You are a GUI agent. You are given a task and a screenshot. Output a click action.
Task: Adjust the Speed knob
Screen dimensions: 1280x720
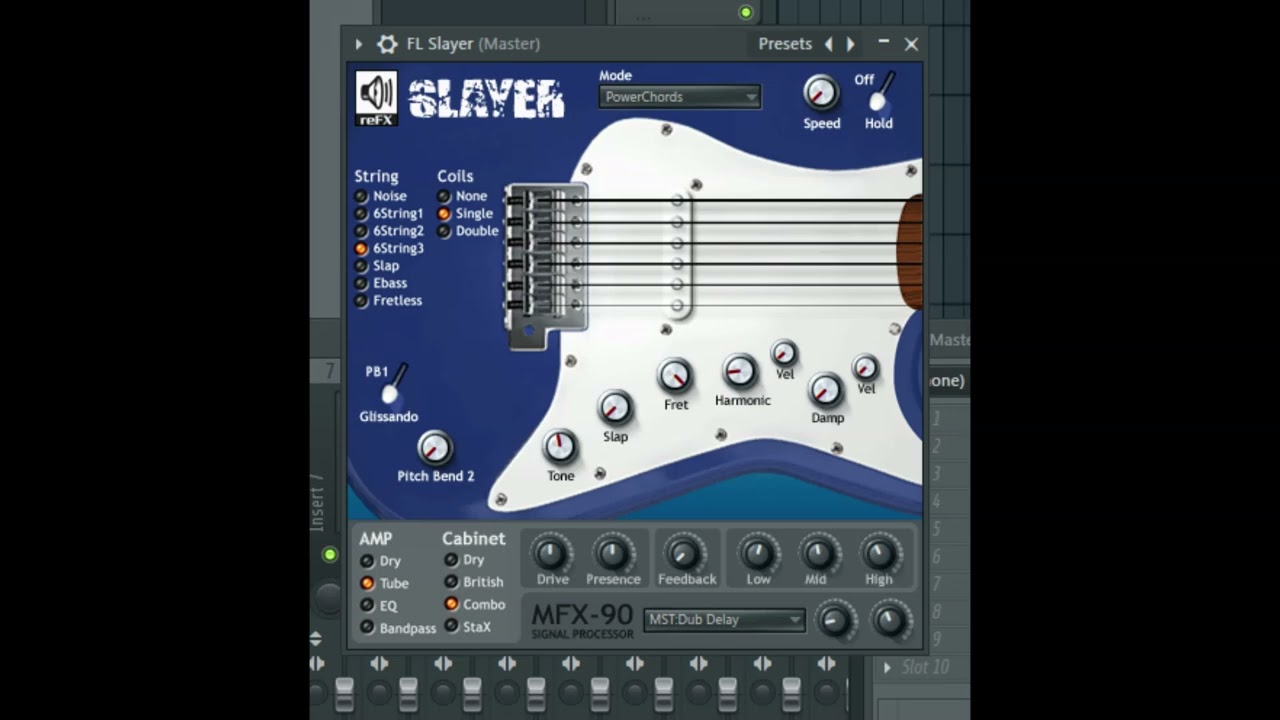[x=821, y=92]
